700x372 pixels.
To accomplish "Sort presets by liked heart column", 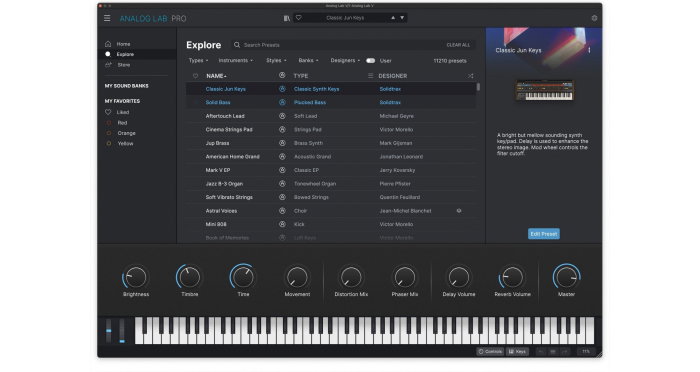I will coord(196,76).
